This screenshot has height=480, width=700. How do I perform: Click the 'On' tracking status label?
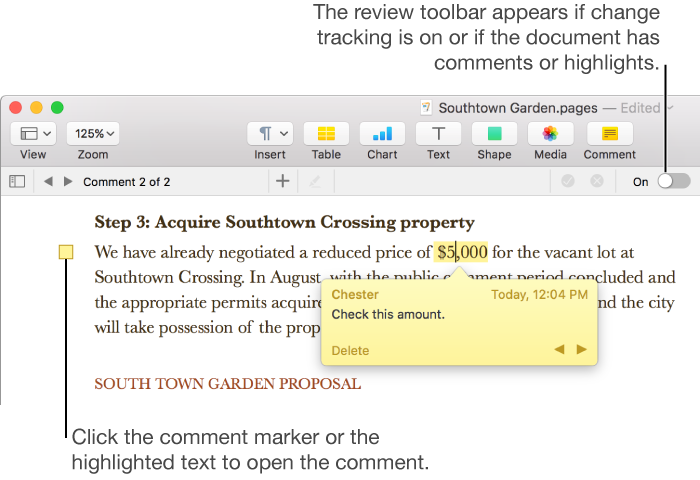pos(641,182)
